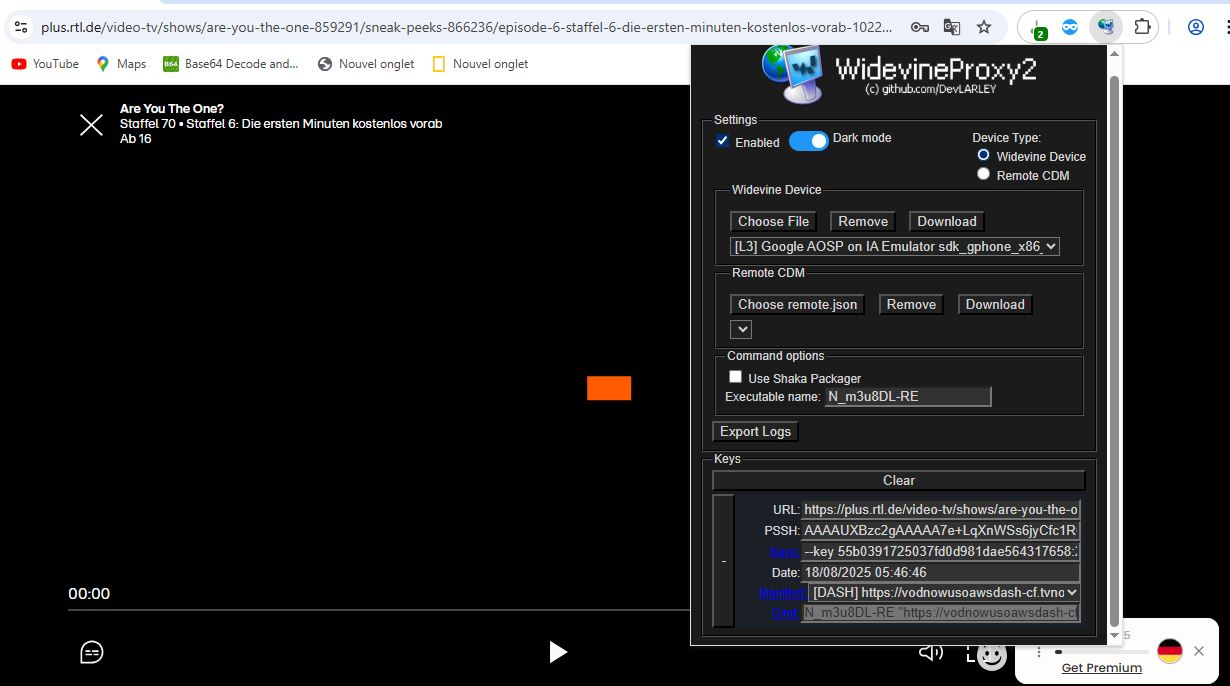Open YouTube bookmark

[45, 64]
